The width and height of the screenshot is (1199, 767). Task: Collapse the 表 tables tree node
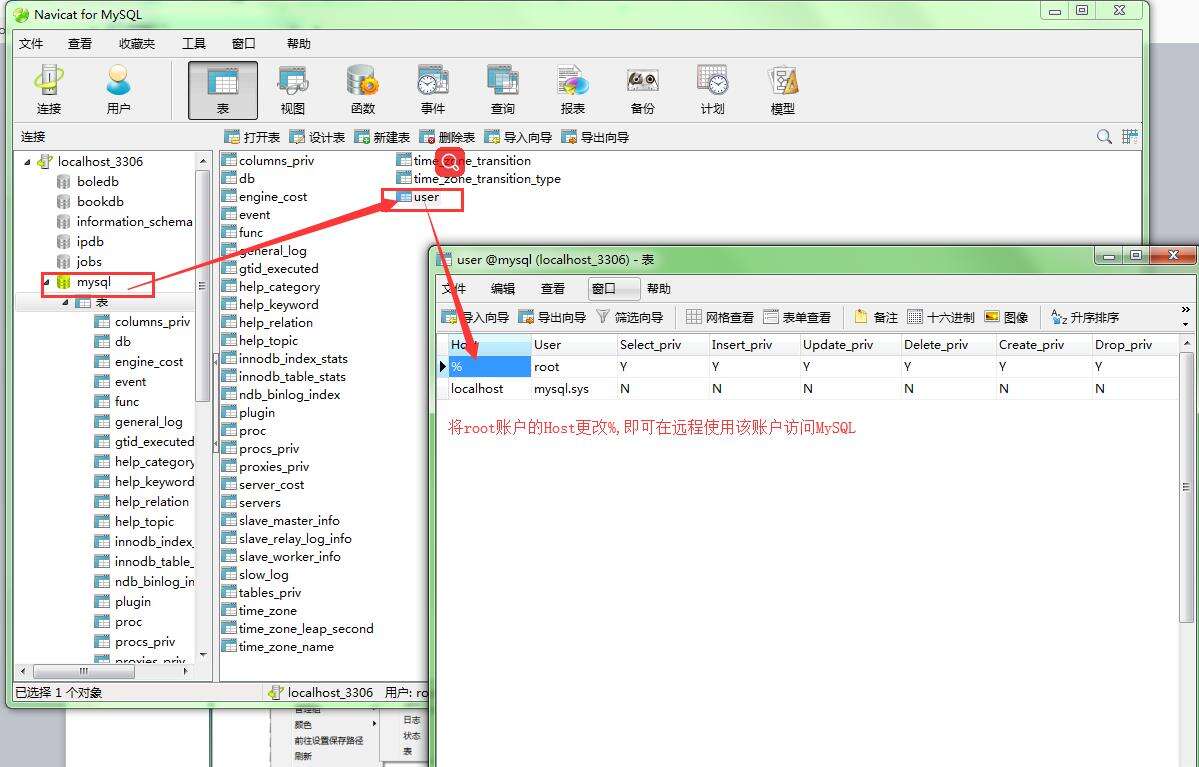pyautogui.click(x=66, y=302)
